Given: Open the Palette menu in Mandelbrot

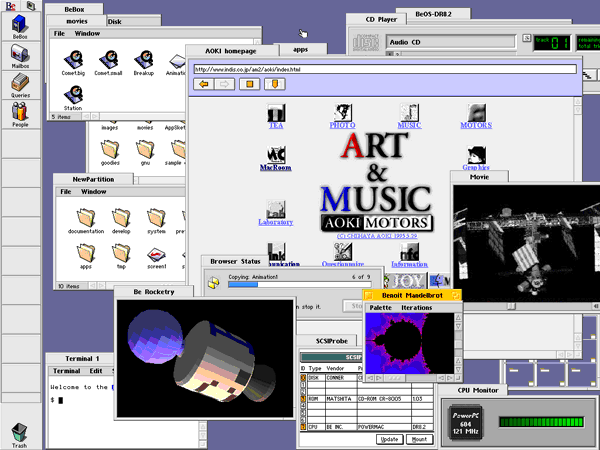Looking at the screenshot, I should [380, 308].
